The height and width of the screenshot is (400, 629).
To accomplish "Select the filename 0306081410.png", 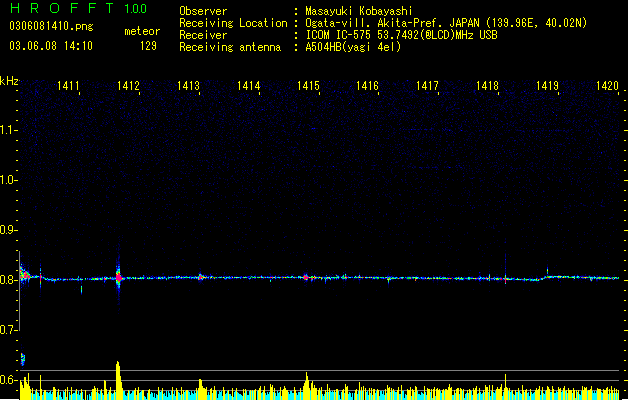I will [51, 26].
